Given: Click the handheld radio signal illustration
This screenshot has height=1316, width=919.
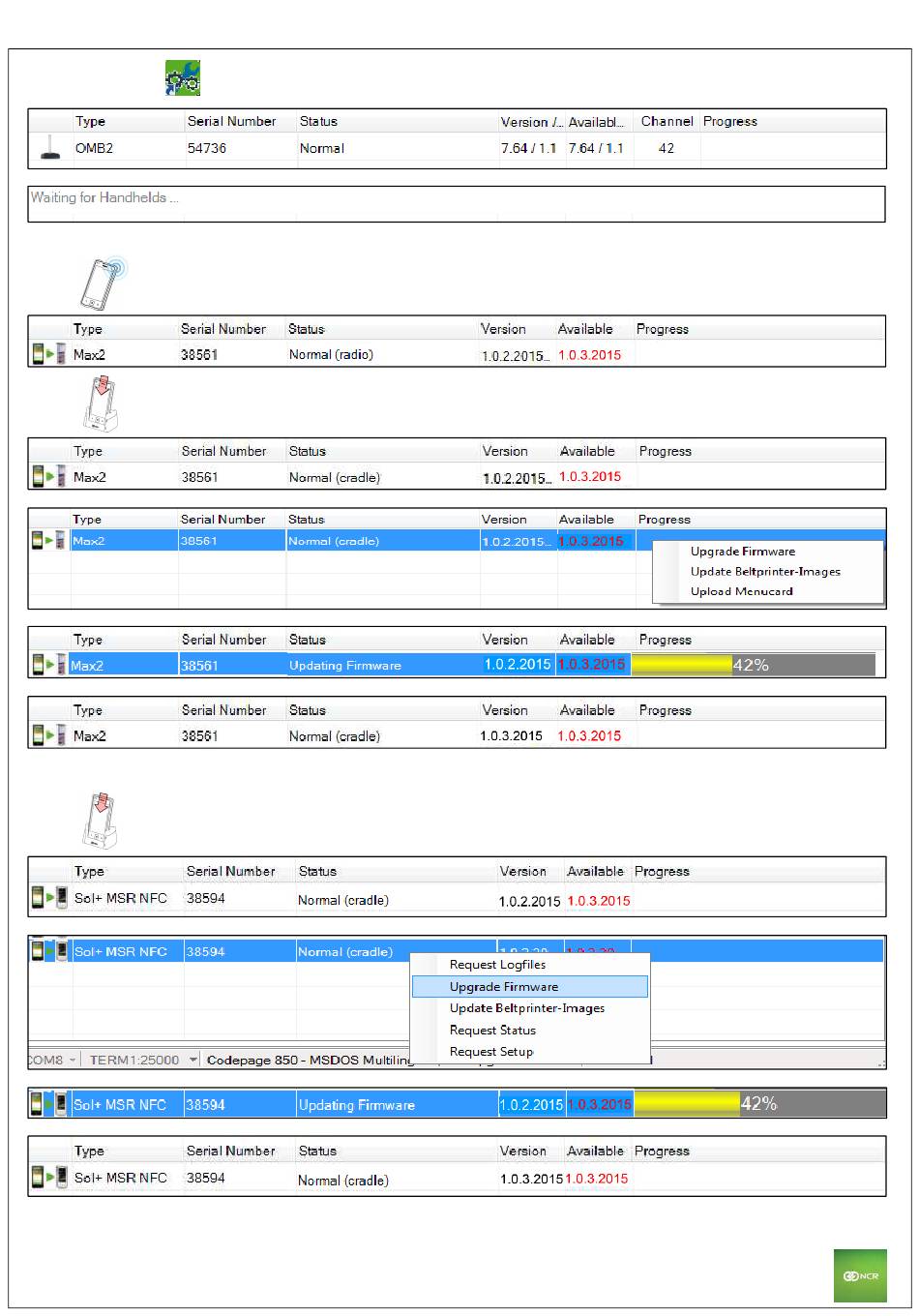Looking at the screenshot, I should point(104,283).
